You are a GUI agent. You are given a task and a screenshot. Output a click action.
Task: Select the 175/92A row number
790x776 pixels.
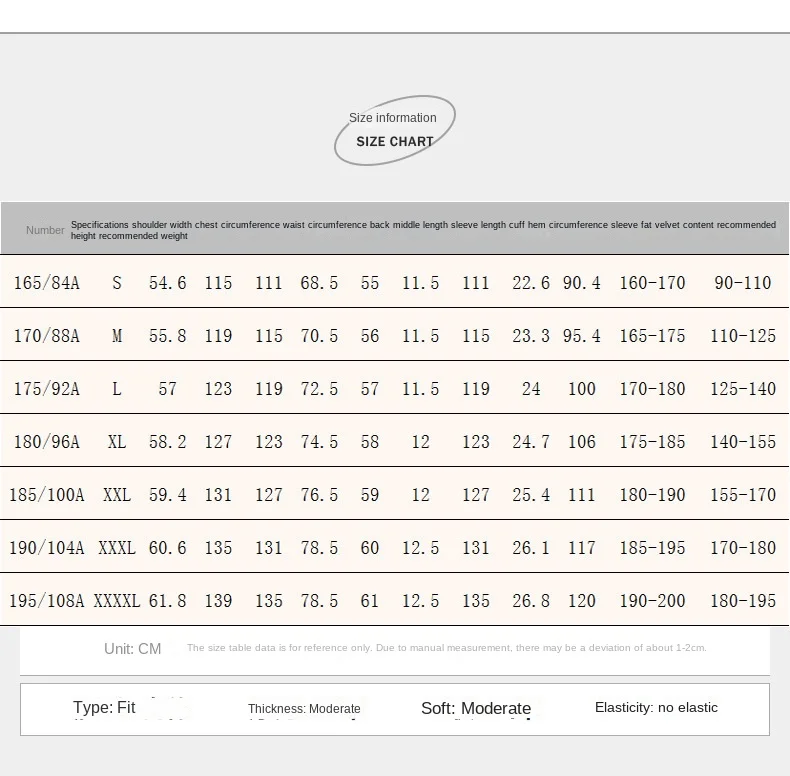(x=46, y=389)
